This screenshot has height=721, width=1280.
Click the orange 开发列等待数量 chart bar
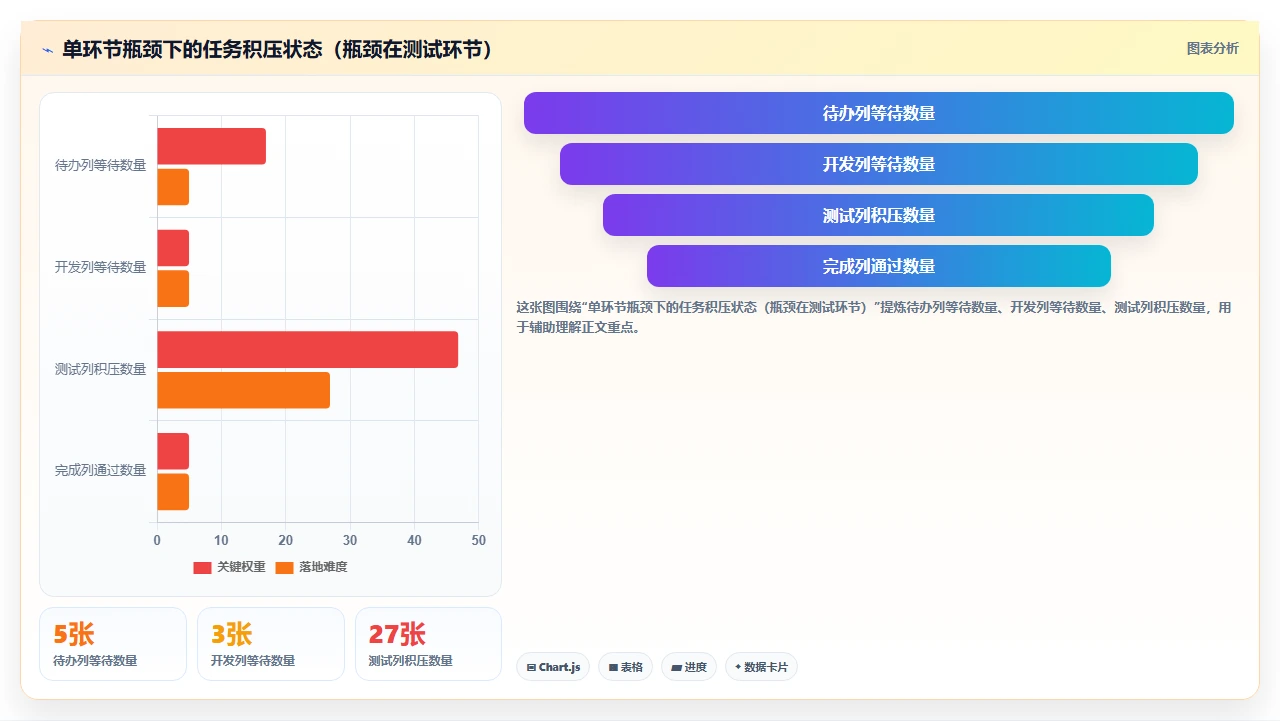point(173,289)
